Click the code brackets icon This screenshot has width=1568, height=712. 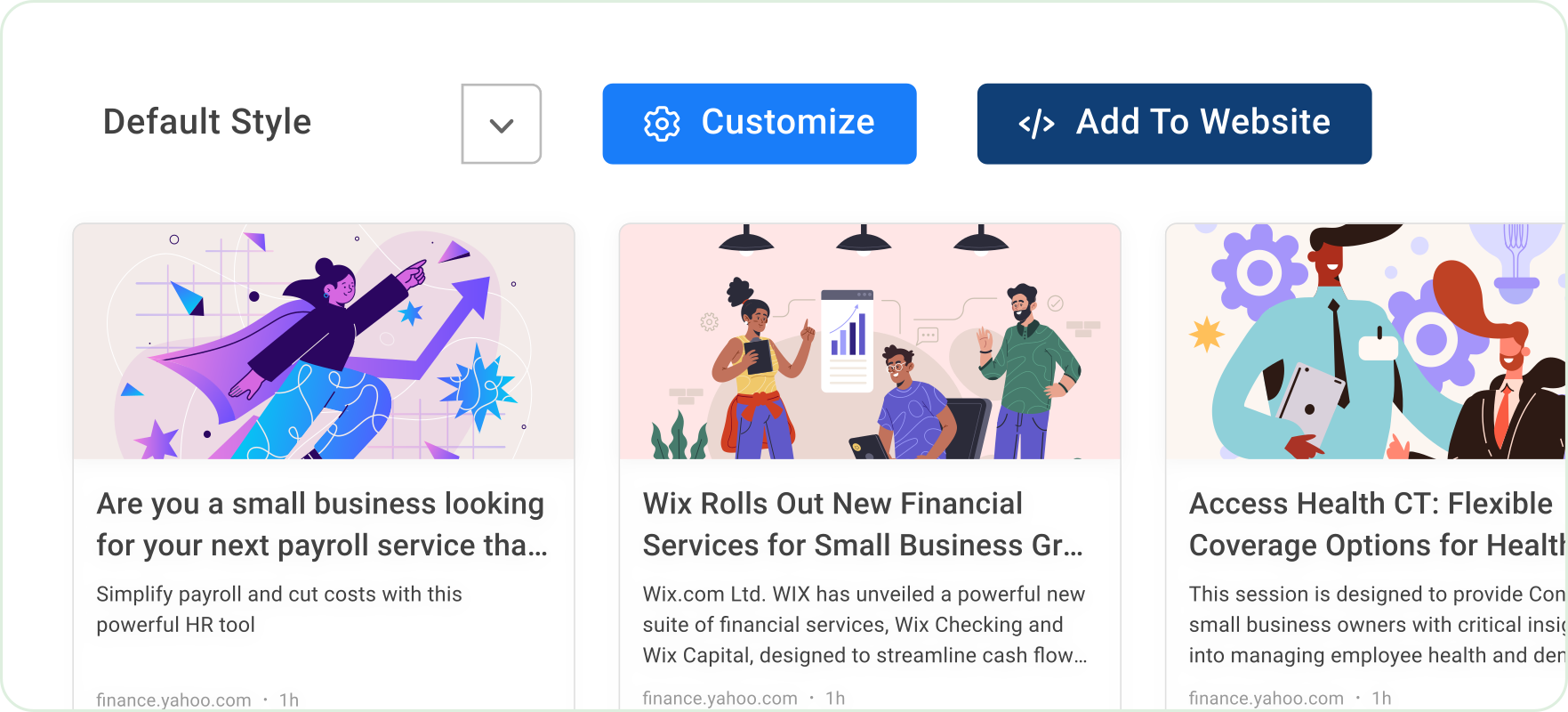(1036, 124)
